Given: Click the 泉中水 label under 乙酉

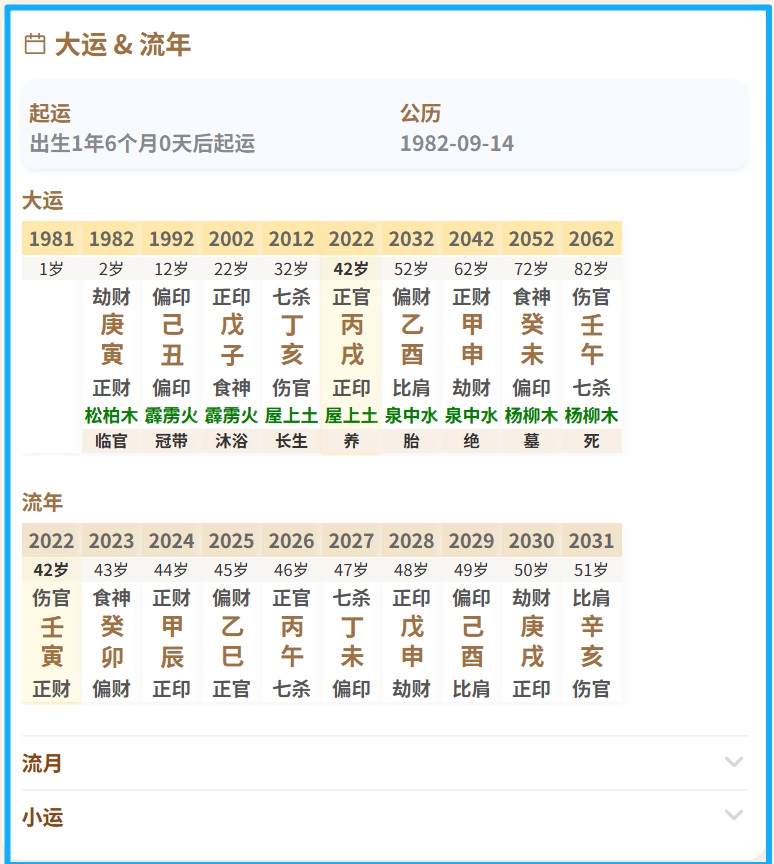Looking at the screenshot, I should [411, 415].
